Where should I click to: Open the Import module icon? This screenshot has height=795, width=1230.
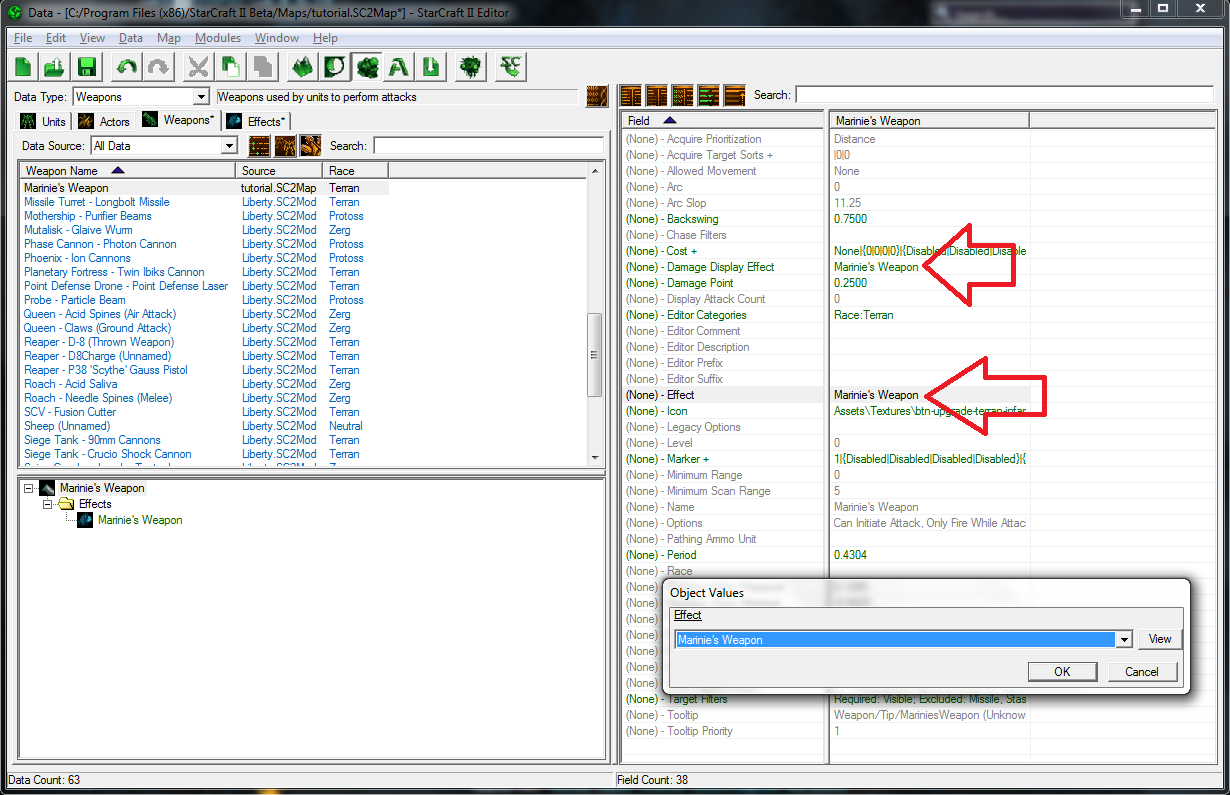(x=430, y=67)
